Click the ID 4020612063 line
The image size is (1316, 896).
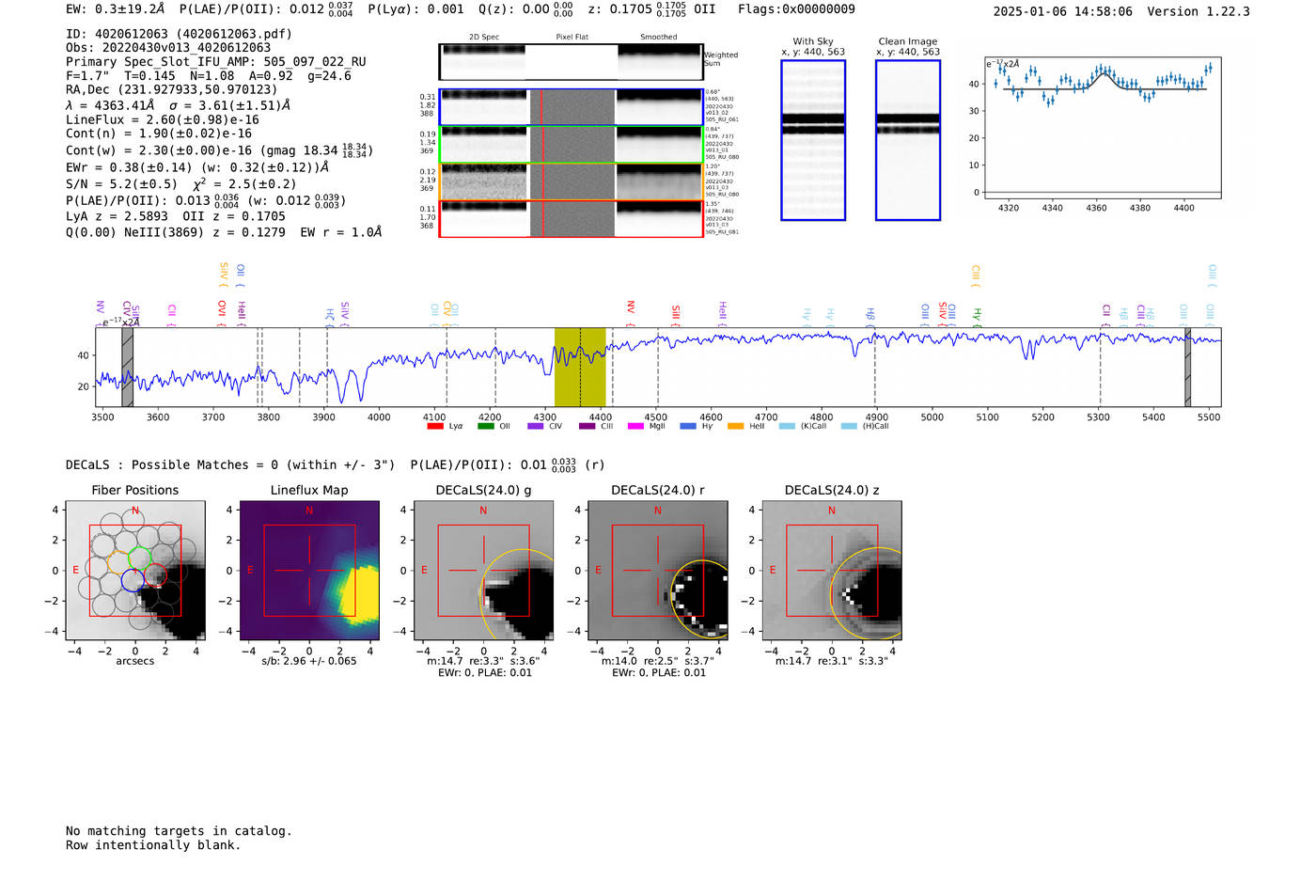click(x=179, y=34)
